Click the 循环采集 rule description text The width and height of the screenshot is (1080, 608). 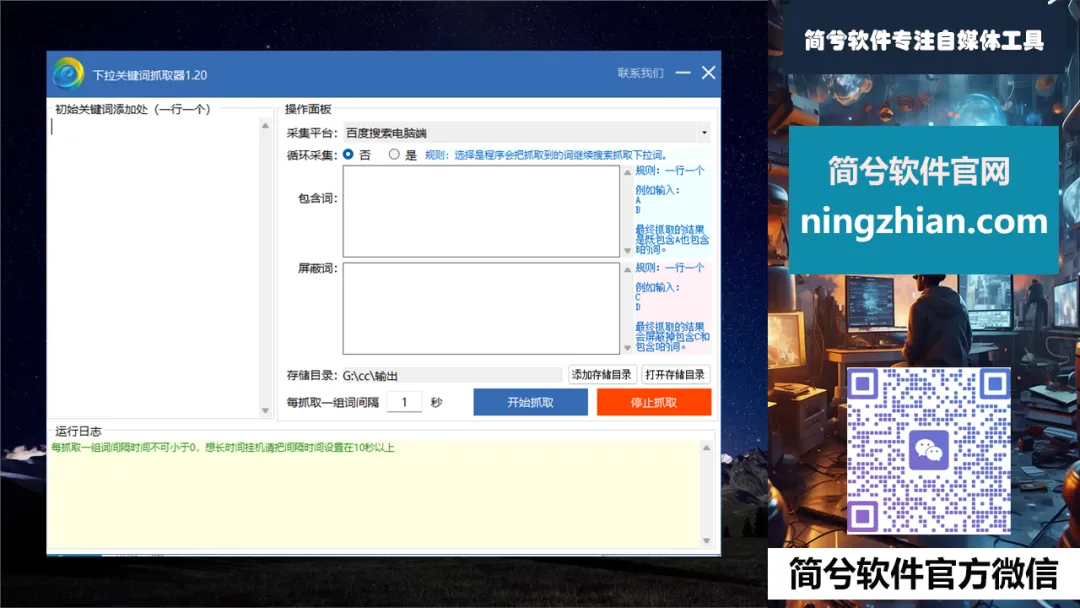tap(546, 155)
